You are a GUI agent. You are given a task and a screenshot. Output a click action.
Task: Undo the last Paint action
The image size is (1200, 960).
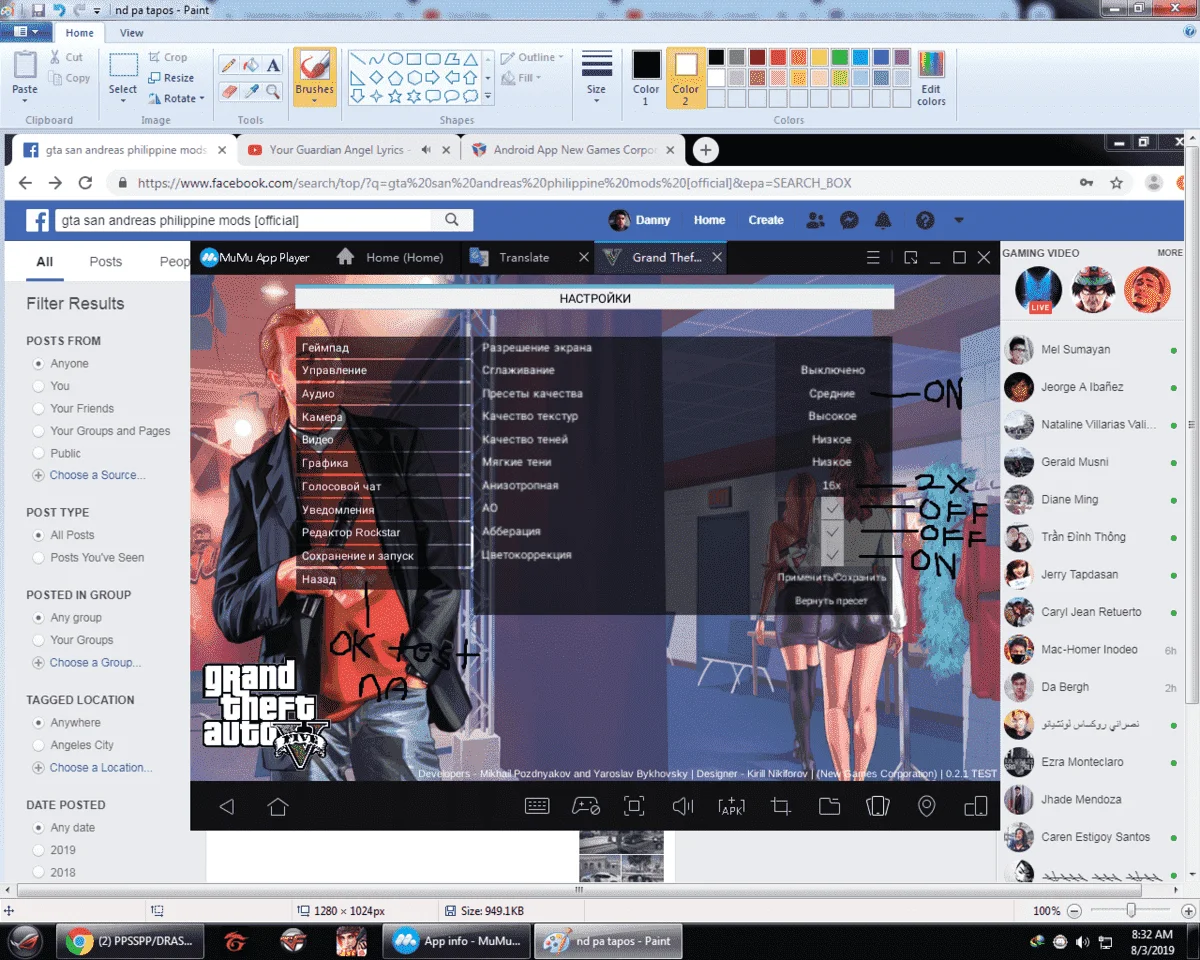59,10
